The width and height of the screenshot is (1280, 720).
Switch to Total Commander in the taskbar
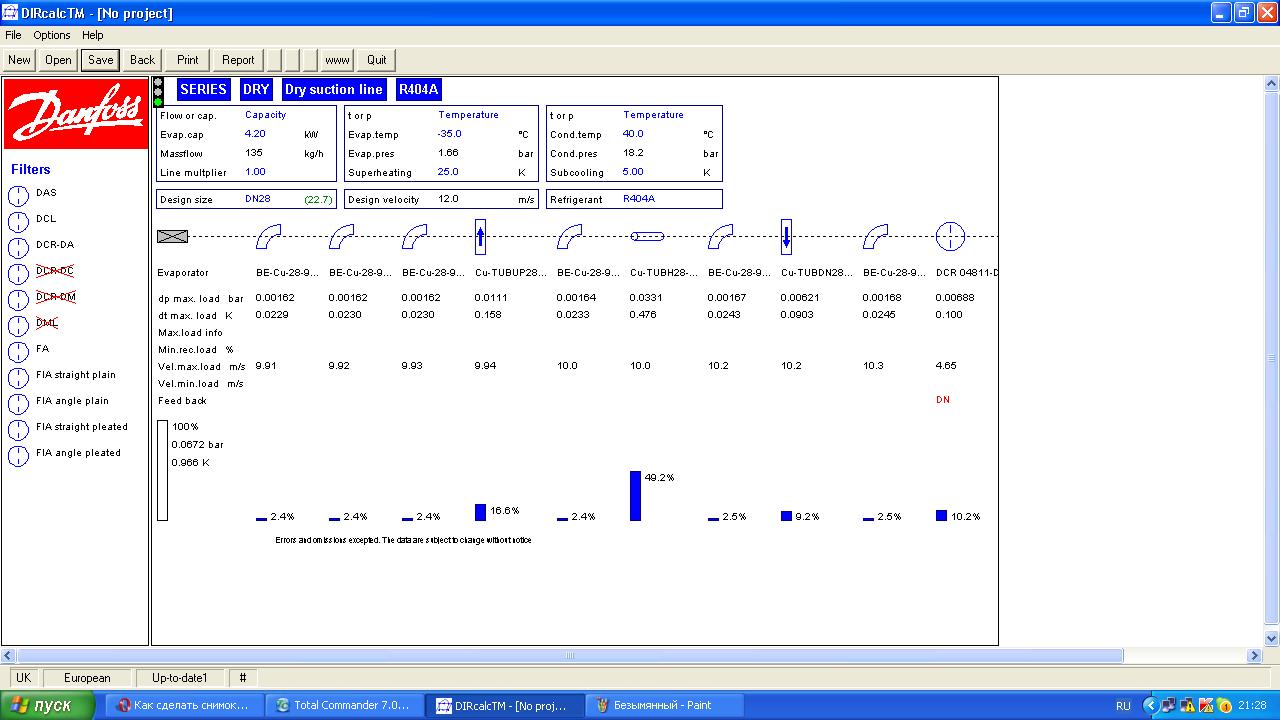[x=344, y=705]
